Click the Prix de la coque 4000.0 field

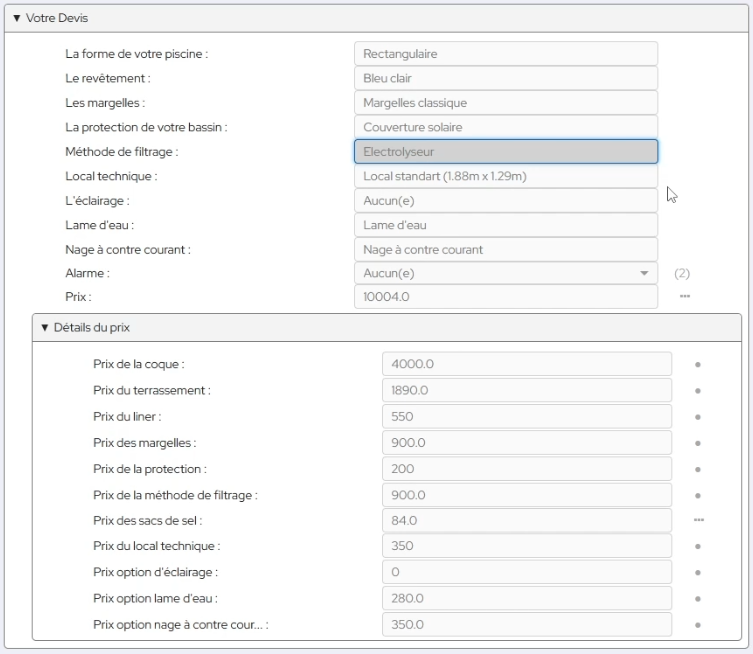[x=527, y=364]
